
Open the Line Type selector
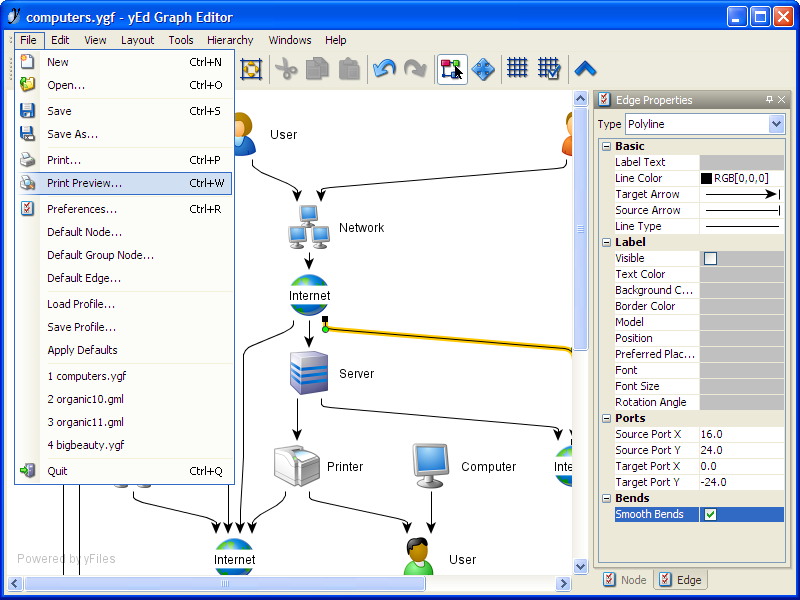[x=742, y=226]
